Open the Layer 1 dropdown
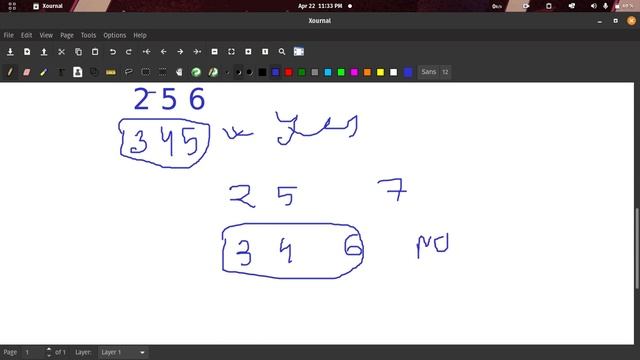This screenshot has height=360, width=640. (x=123, y=352)
